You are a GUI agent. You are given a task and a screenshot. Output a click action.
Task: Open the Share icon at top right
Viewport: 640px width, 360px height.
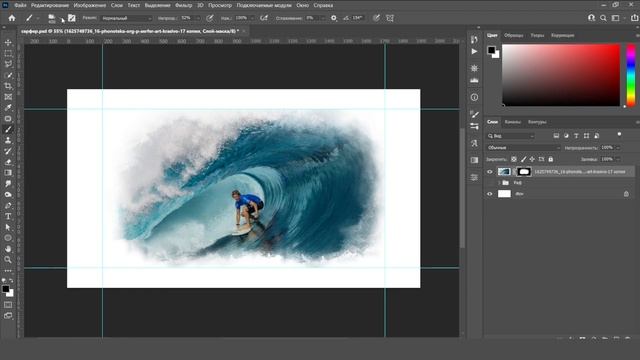pyautogui.click(x=635, y=18)
